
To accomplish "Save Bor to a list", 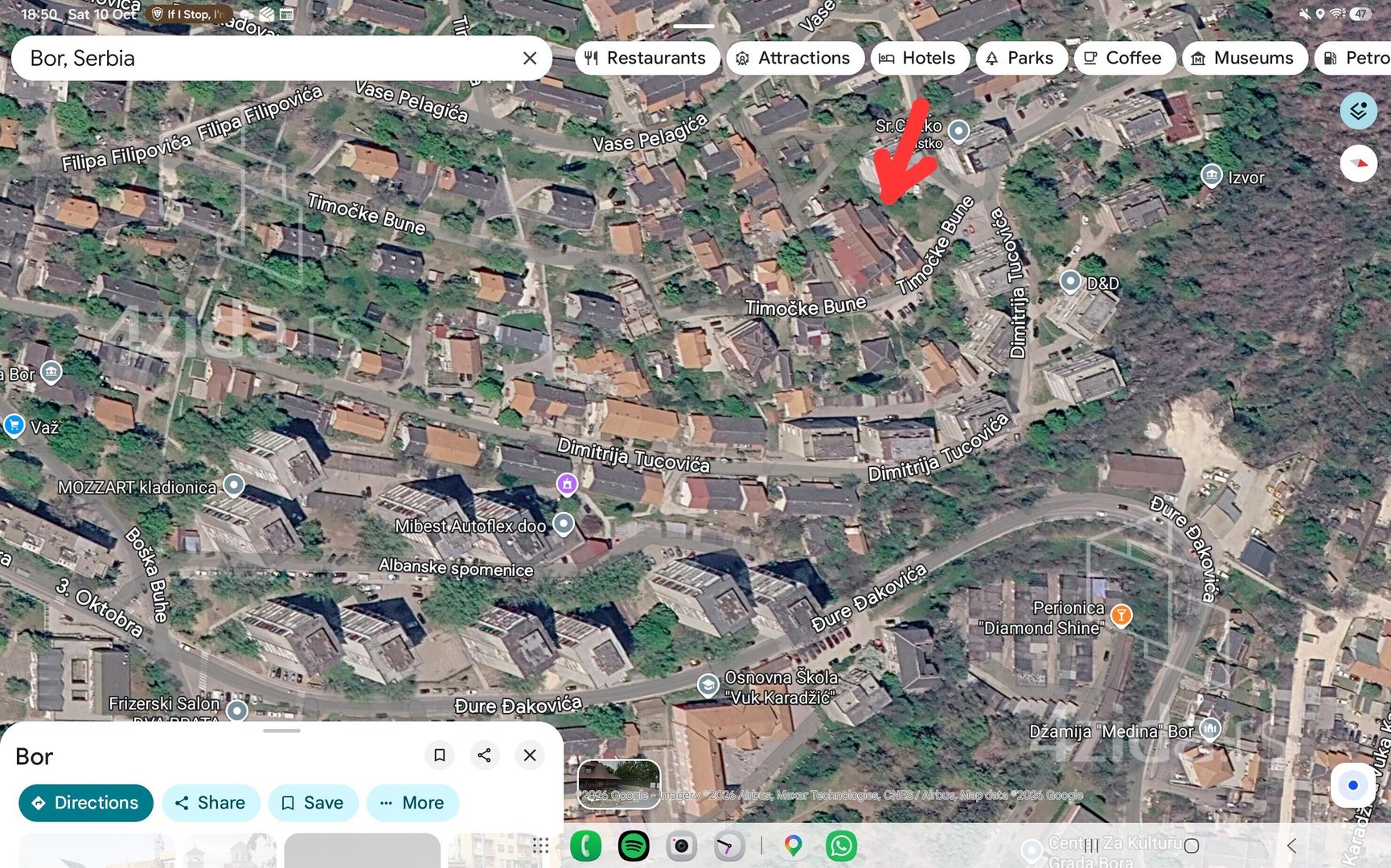I will click(313, 803).
